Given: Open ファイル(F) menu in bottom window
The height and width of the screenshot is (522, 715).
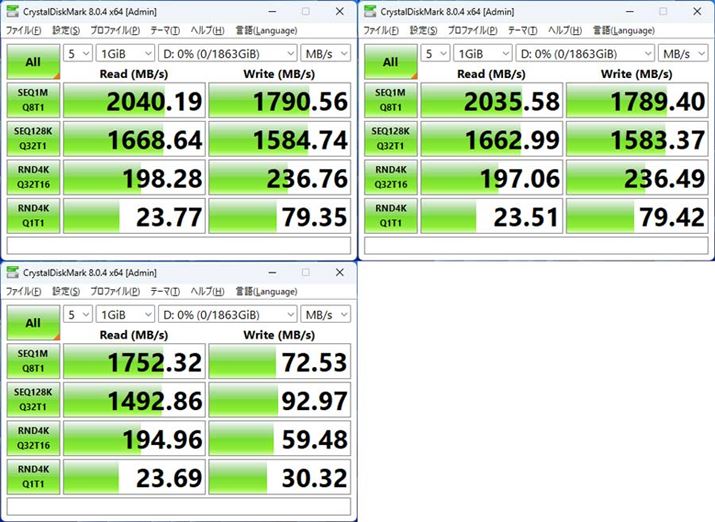Looking at the screenshot, I should click(23, 291).
